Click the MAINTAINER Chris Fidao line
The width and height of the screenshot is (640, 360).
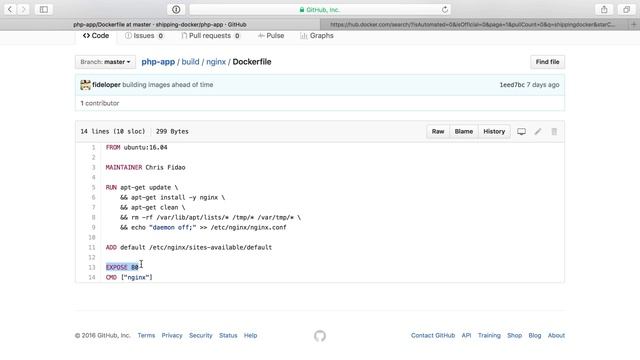click(x=145, y=167)
